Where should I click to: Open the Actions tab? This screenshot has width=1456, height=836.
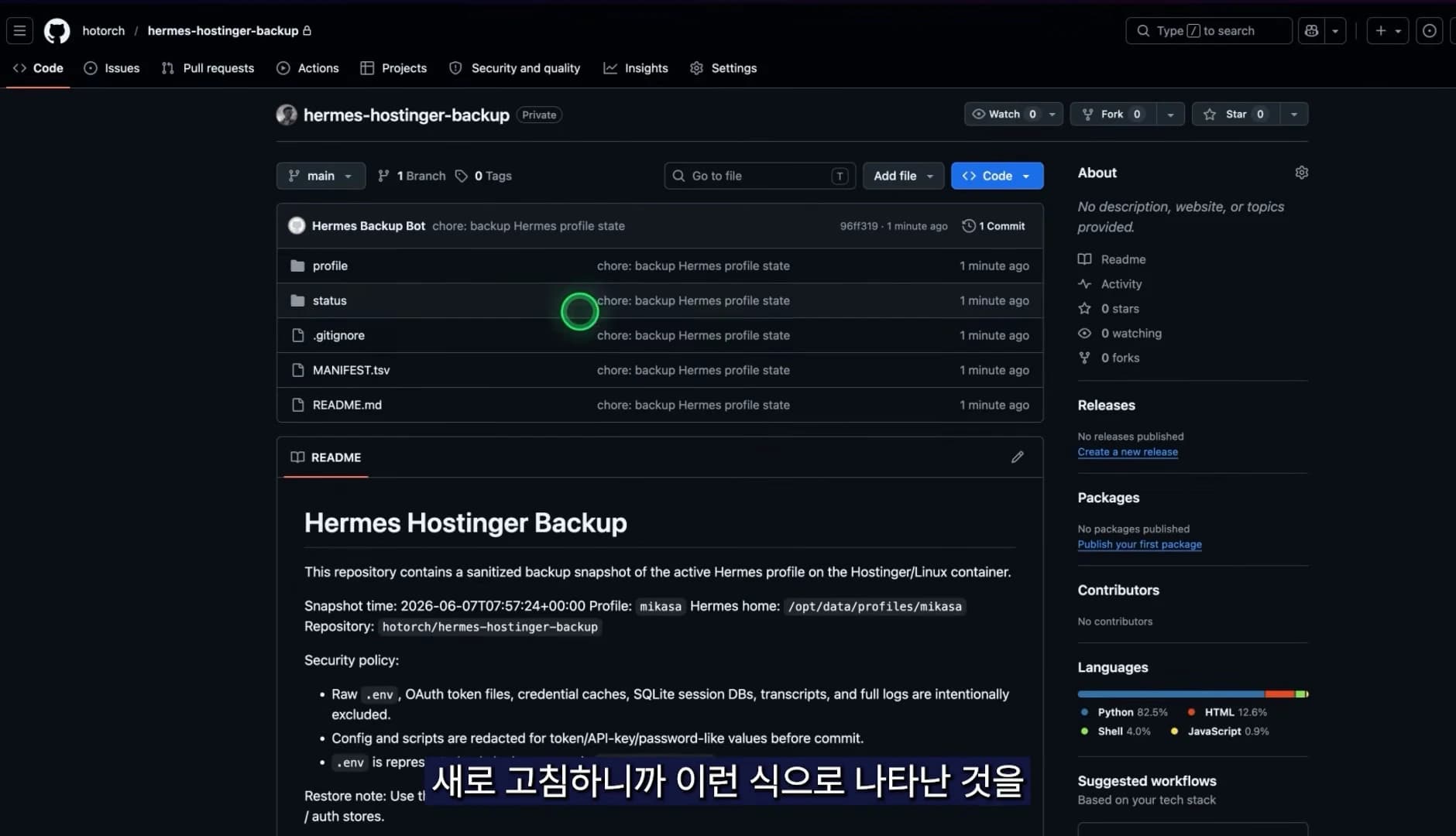tap(307, 68)
